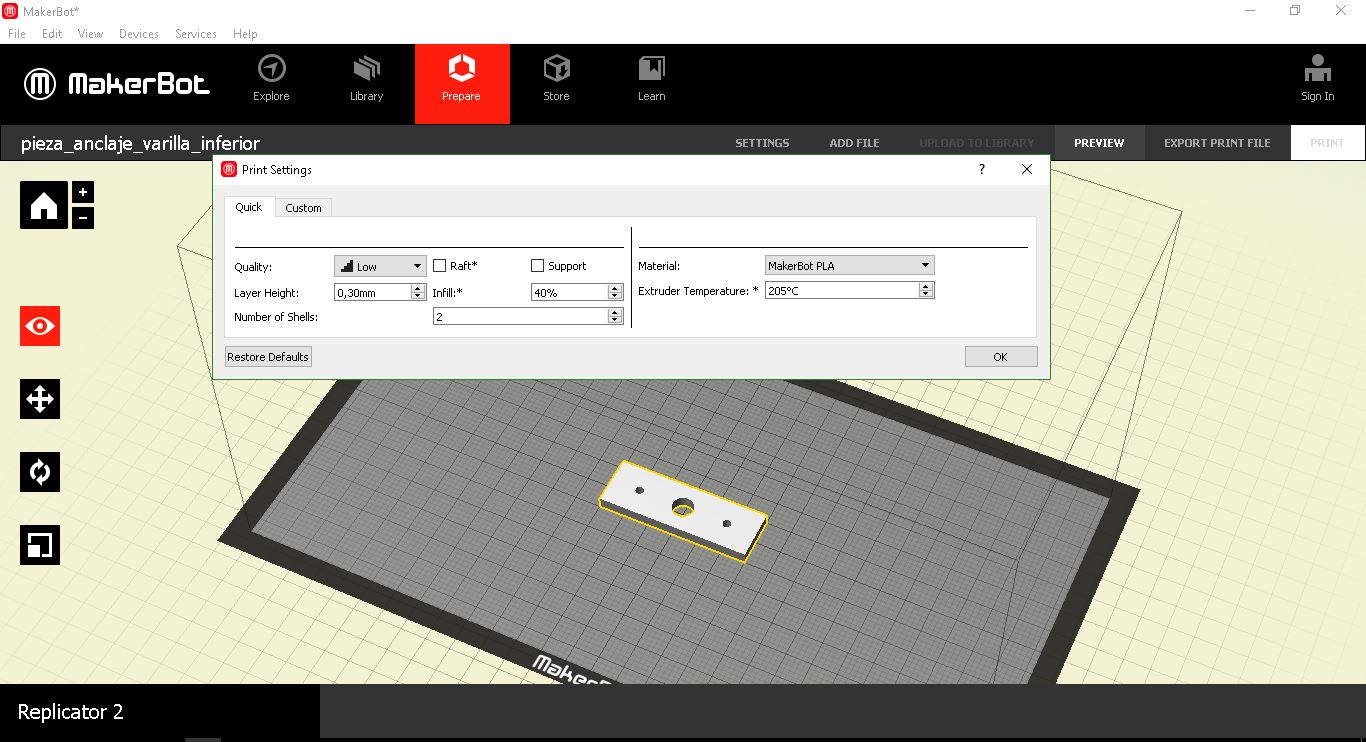1366x742 pixels.
Task: Select the Move tool arrows
Action: (x=40, y=399)
